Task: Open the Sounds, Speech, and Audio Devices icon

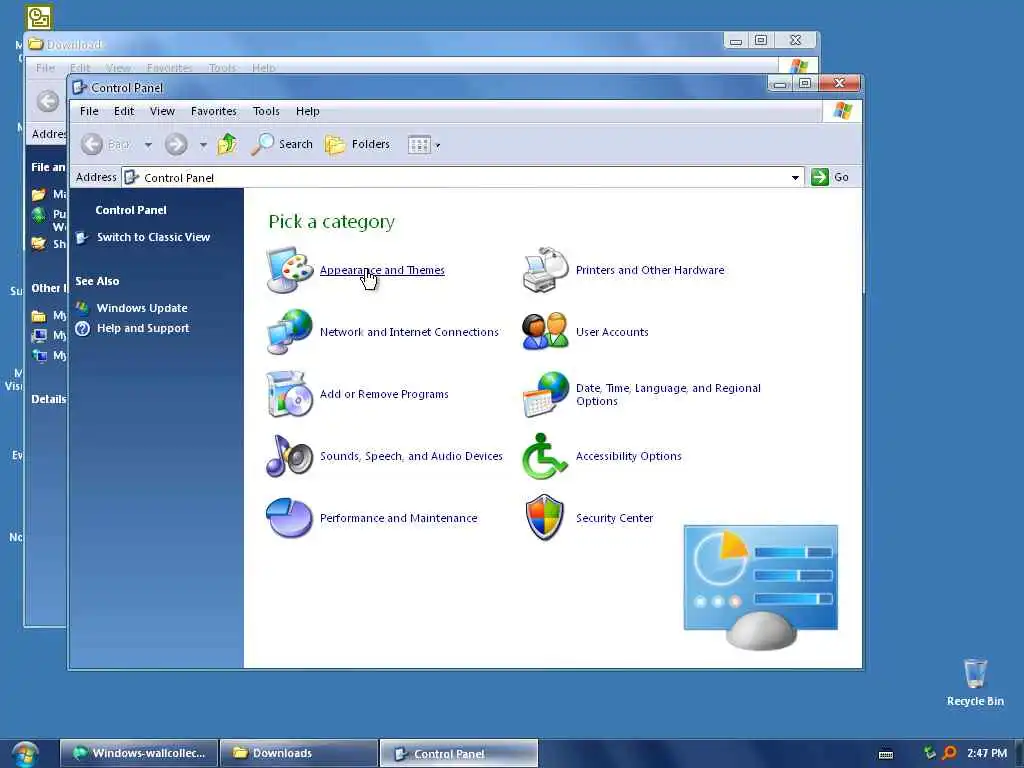Action: click(x=289, y=456)
